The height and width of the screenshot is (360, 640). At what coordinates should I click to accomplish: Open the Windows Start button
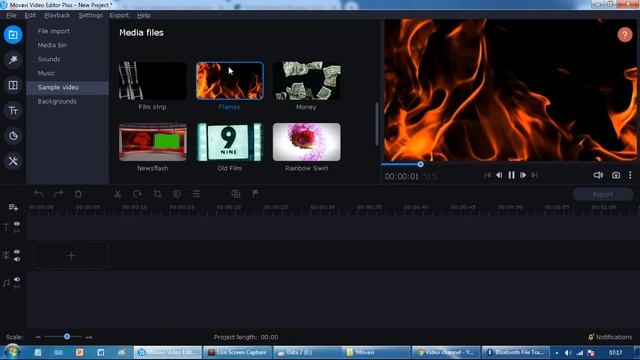pos(12,352)
